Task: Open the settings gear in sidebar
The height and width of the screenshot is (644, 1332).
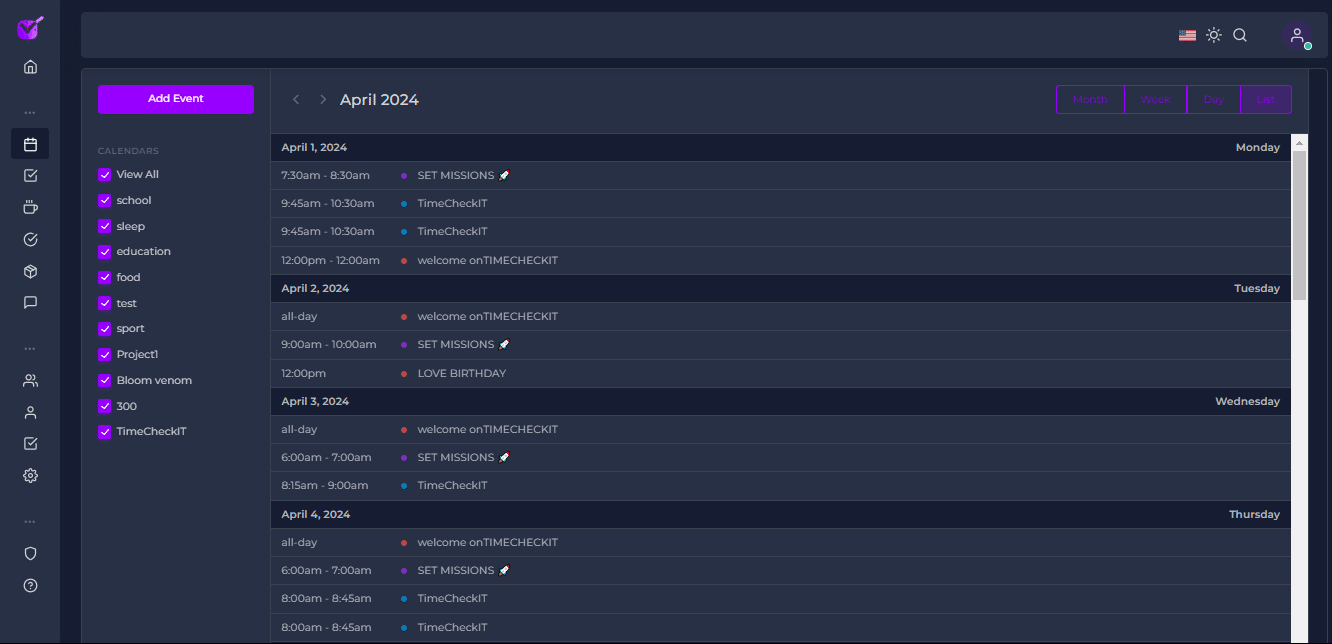Action: tap(30, 475)
